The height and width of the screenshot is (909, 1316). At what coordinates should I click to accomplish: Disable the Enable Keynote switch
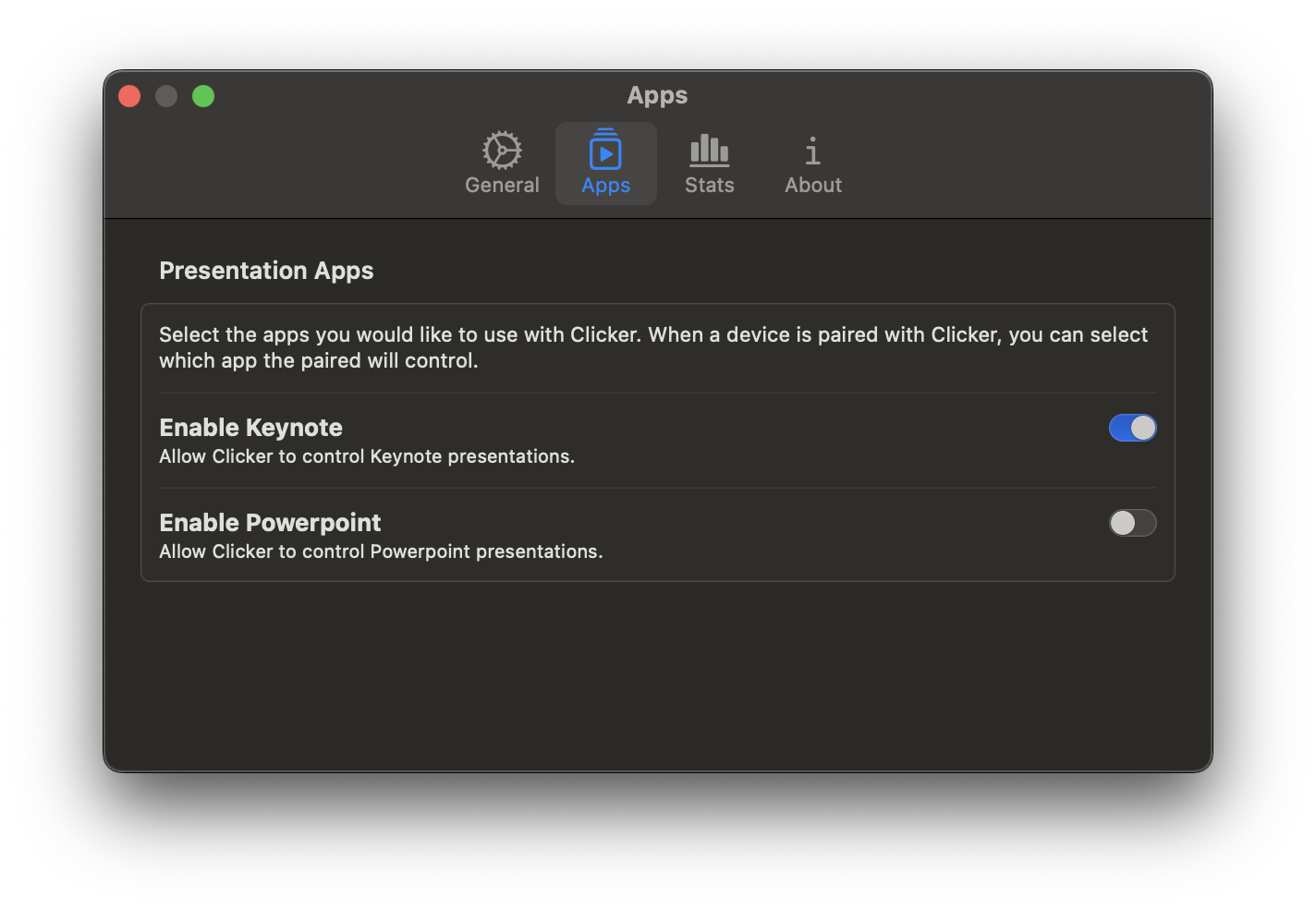point(1132,428)
